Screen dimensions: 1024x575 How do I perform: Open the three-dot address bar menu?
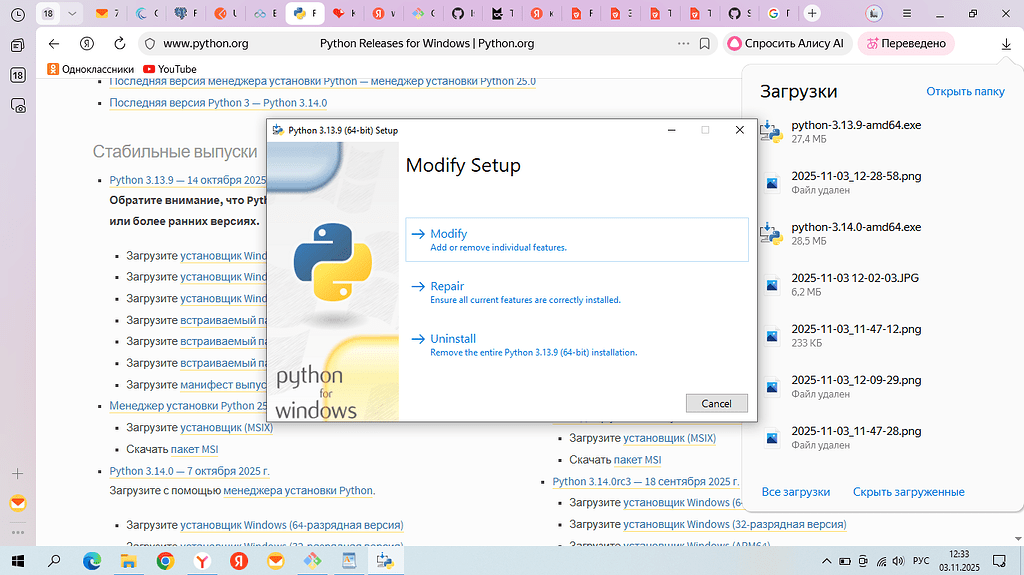(683, 44)
